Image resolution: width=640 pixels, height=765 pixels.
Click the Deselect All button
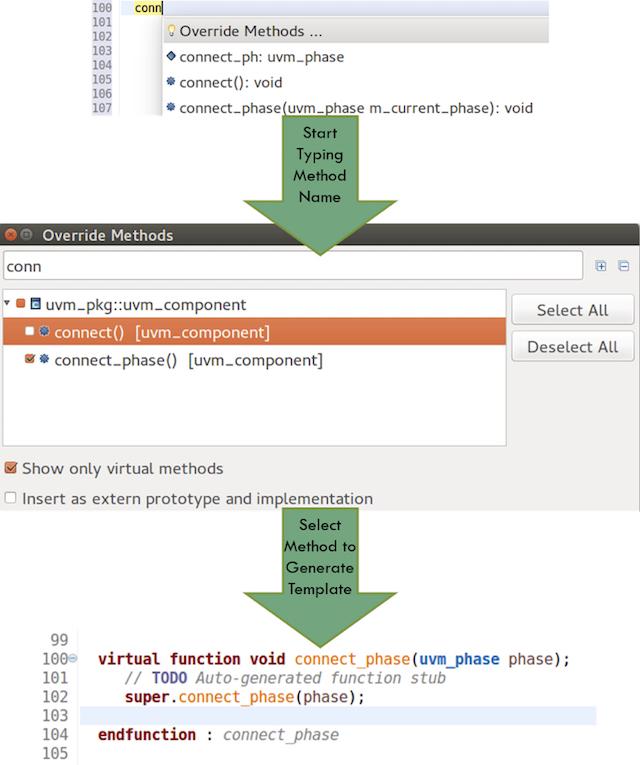572,346
